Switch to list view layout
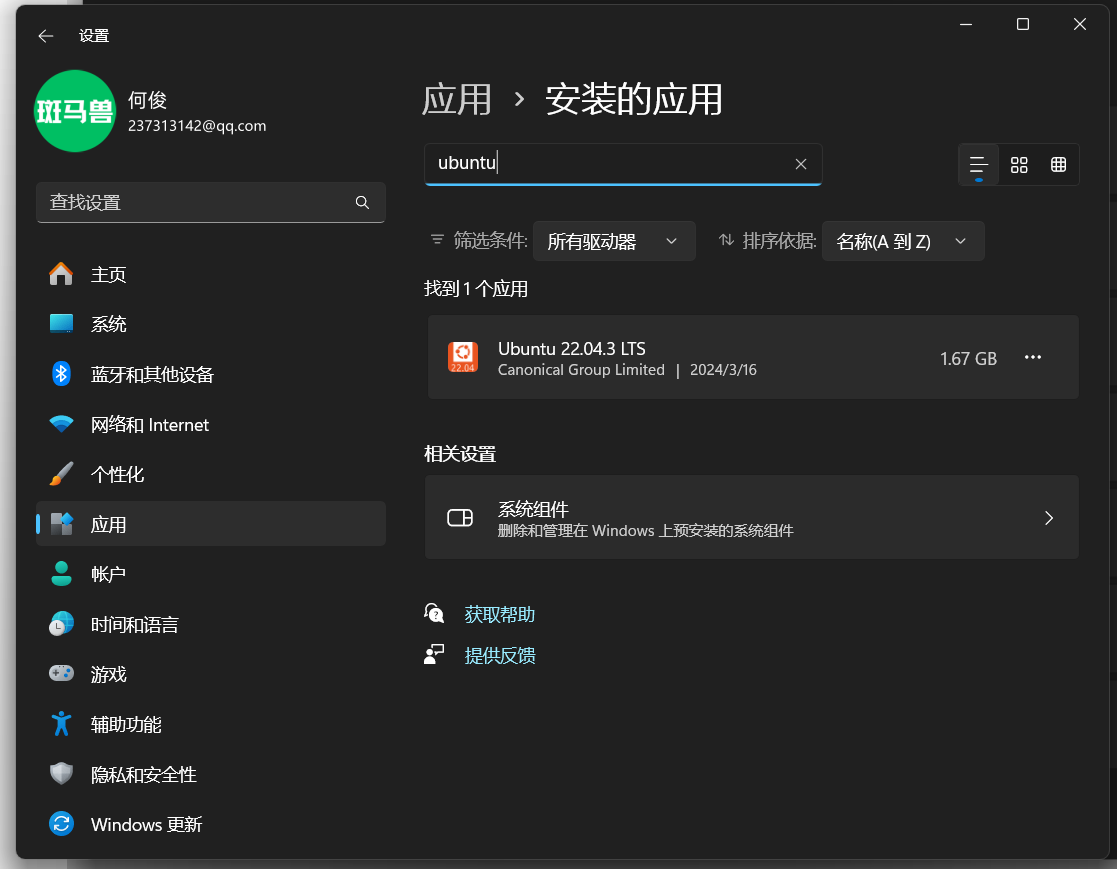1117x869 pixels. tap(979, 165)
